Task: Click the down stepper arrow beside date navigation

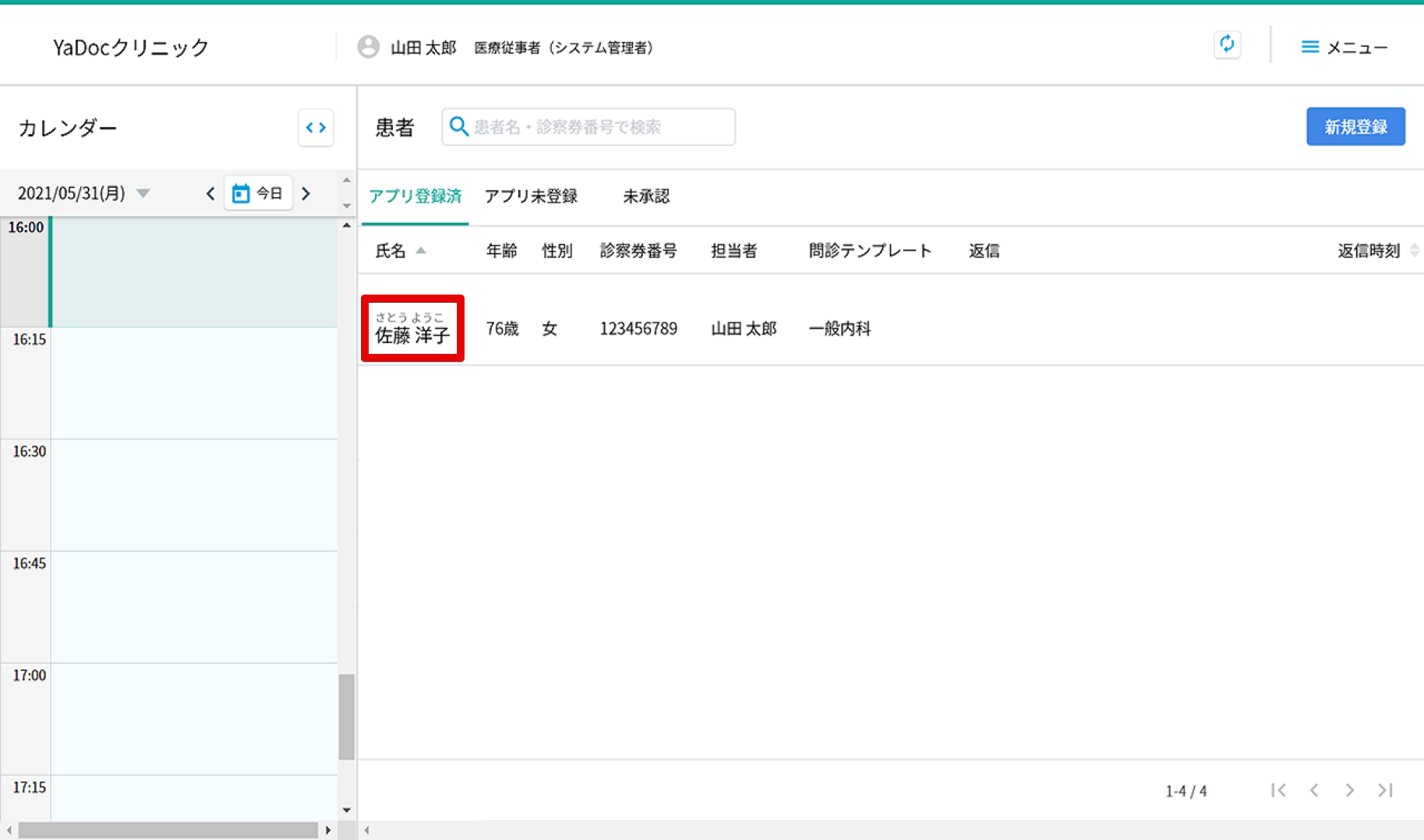Action: click(x=347, y=206)
